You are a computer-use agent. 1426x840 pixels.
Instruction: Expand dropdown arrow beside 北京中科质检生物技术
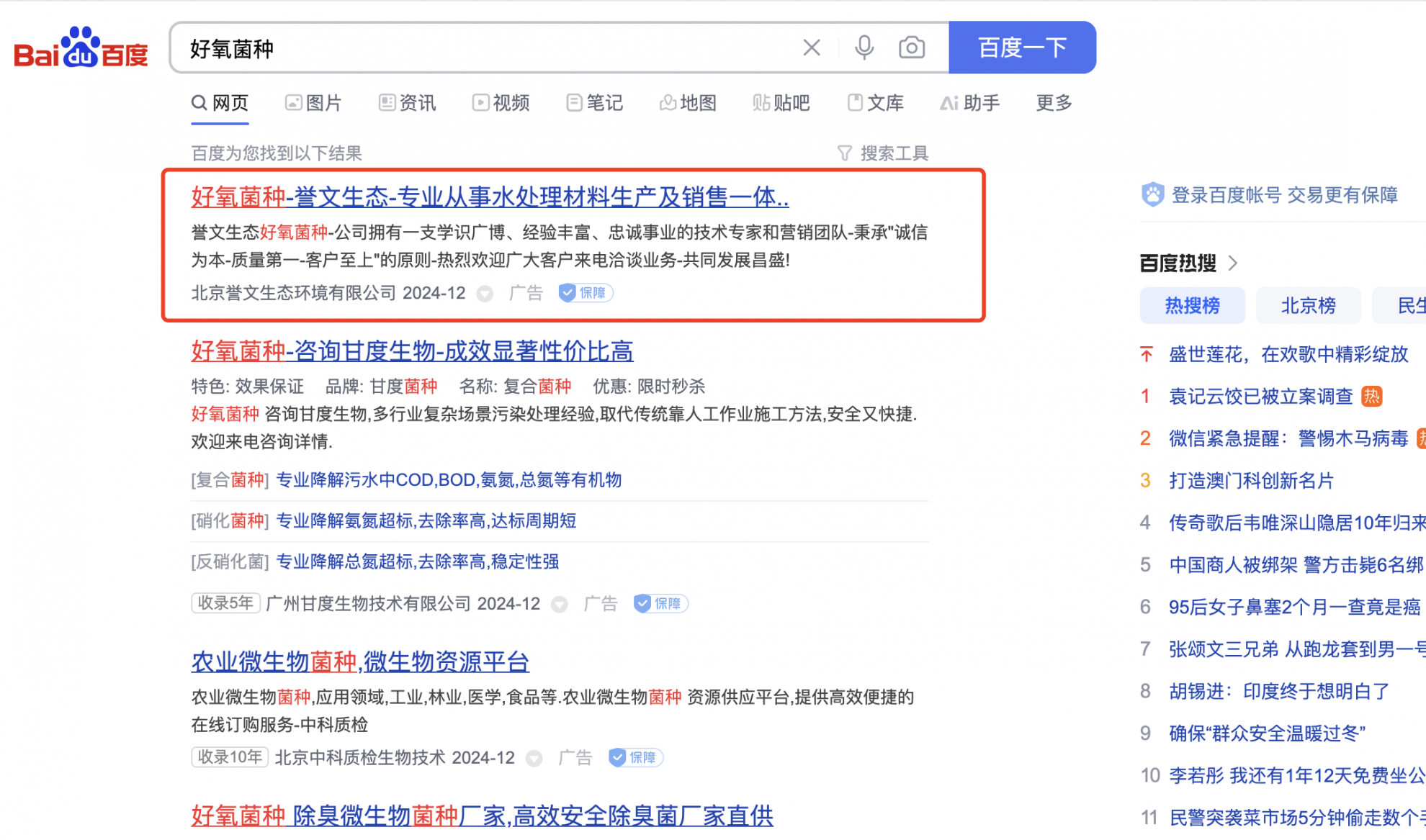(x=534, y=759)
